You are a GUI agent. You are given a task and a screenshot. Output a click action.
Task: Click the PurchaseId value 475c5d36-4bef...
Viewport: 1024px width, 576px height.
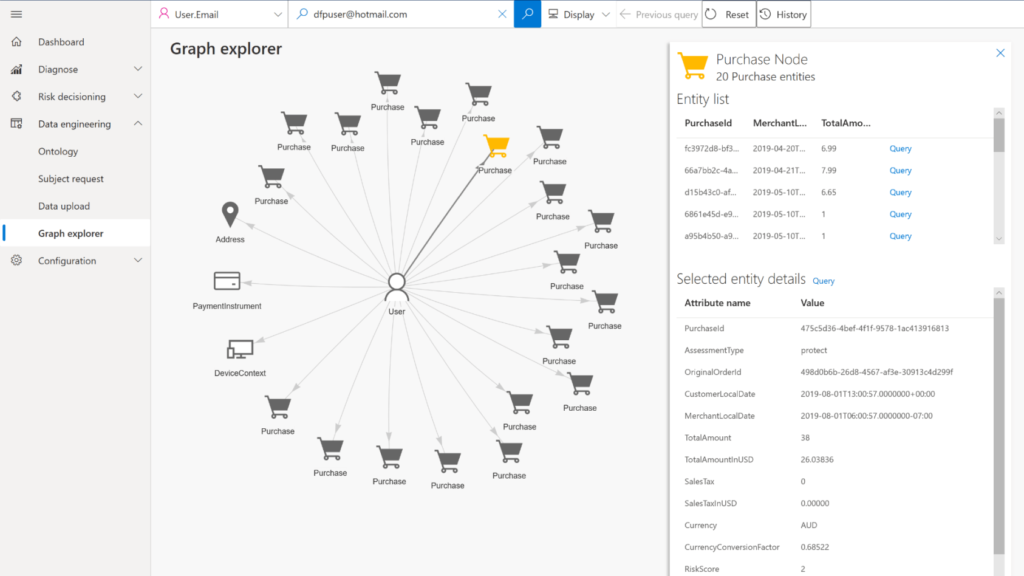coord(874,328)
